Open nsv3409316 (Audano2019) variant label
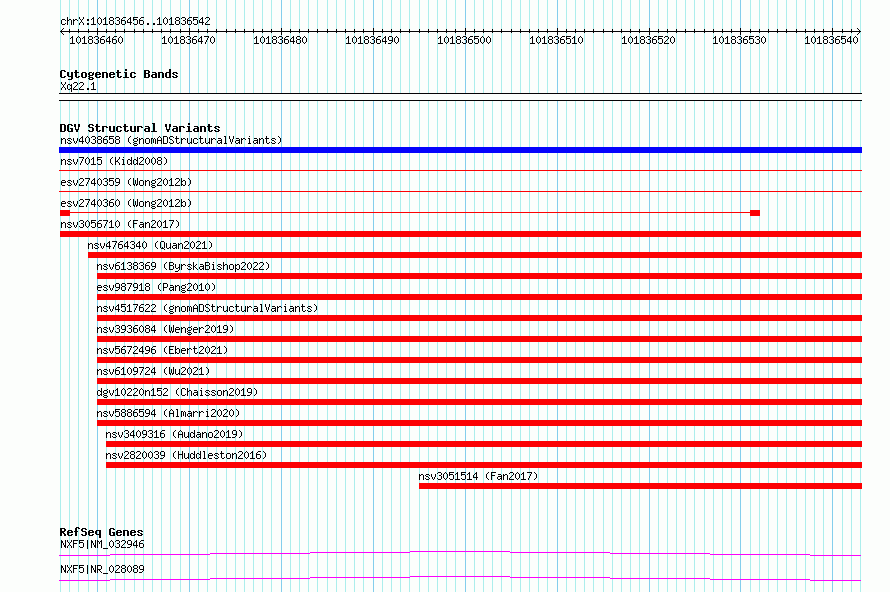 tap(174, 434)
